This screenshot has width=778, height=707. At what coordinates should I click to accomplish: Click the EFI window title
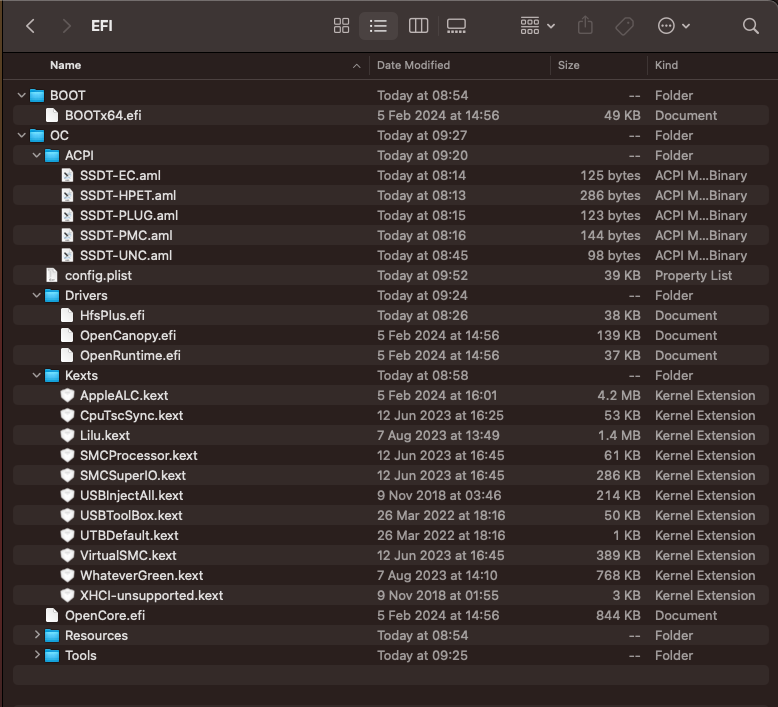coord(102,26)
